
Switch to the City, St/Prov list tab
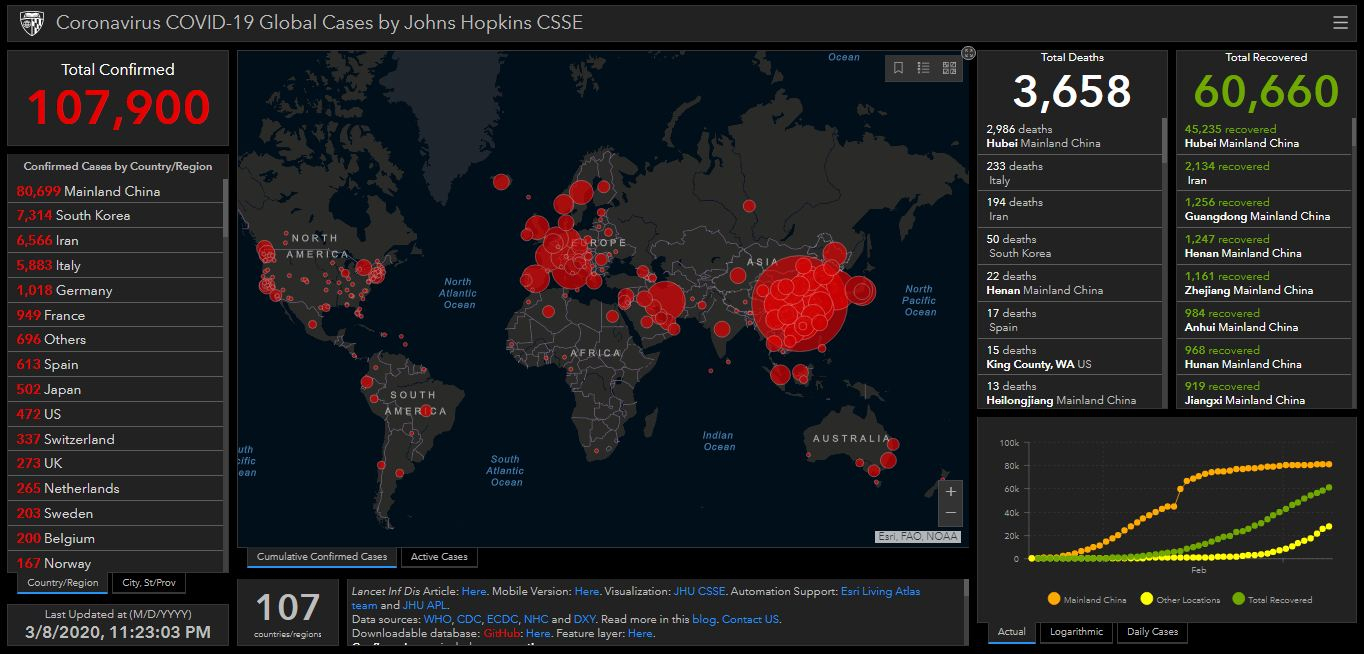pos(148,583)
